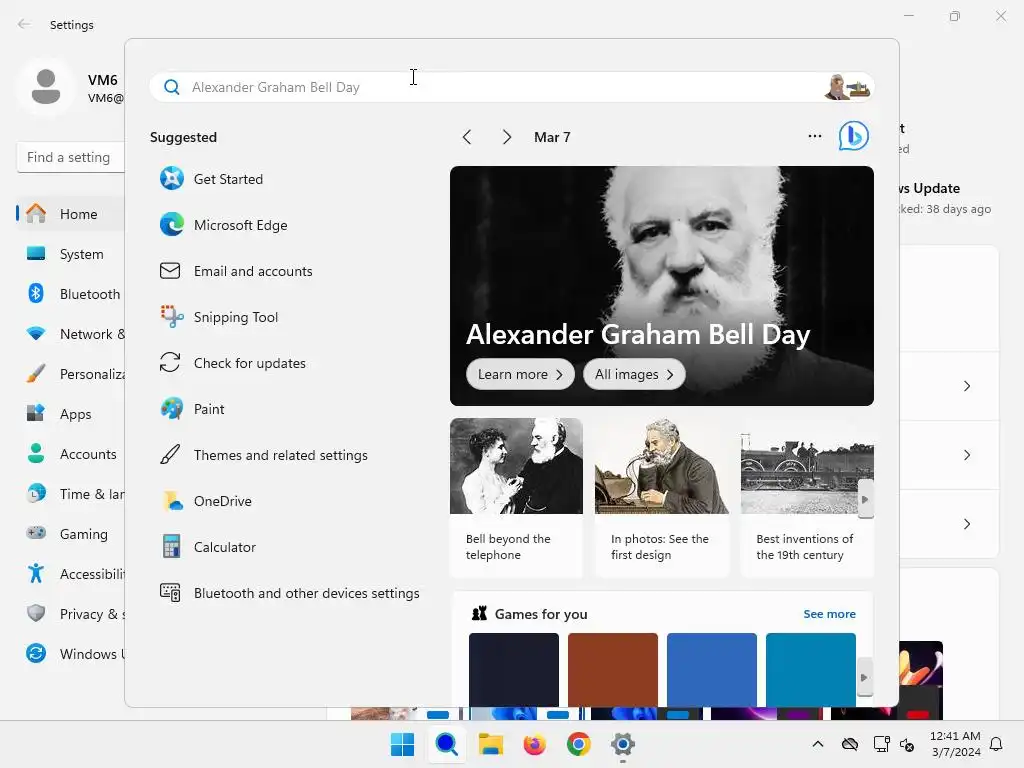Open In photos: See the first design card

662,498
